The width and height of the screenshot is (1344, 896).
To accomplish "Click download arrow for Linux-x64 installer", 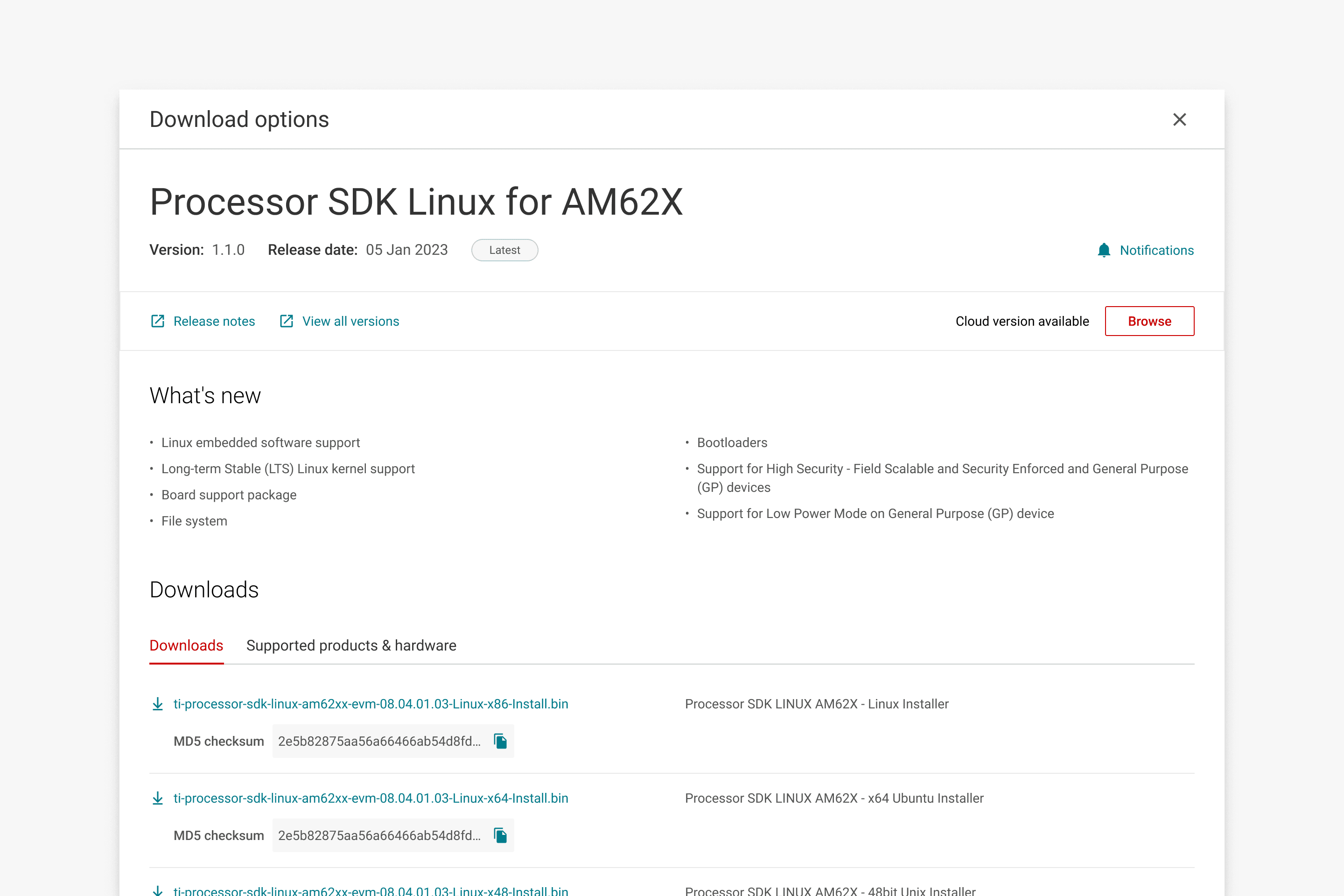I will tap(158, 798).
